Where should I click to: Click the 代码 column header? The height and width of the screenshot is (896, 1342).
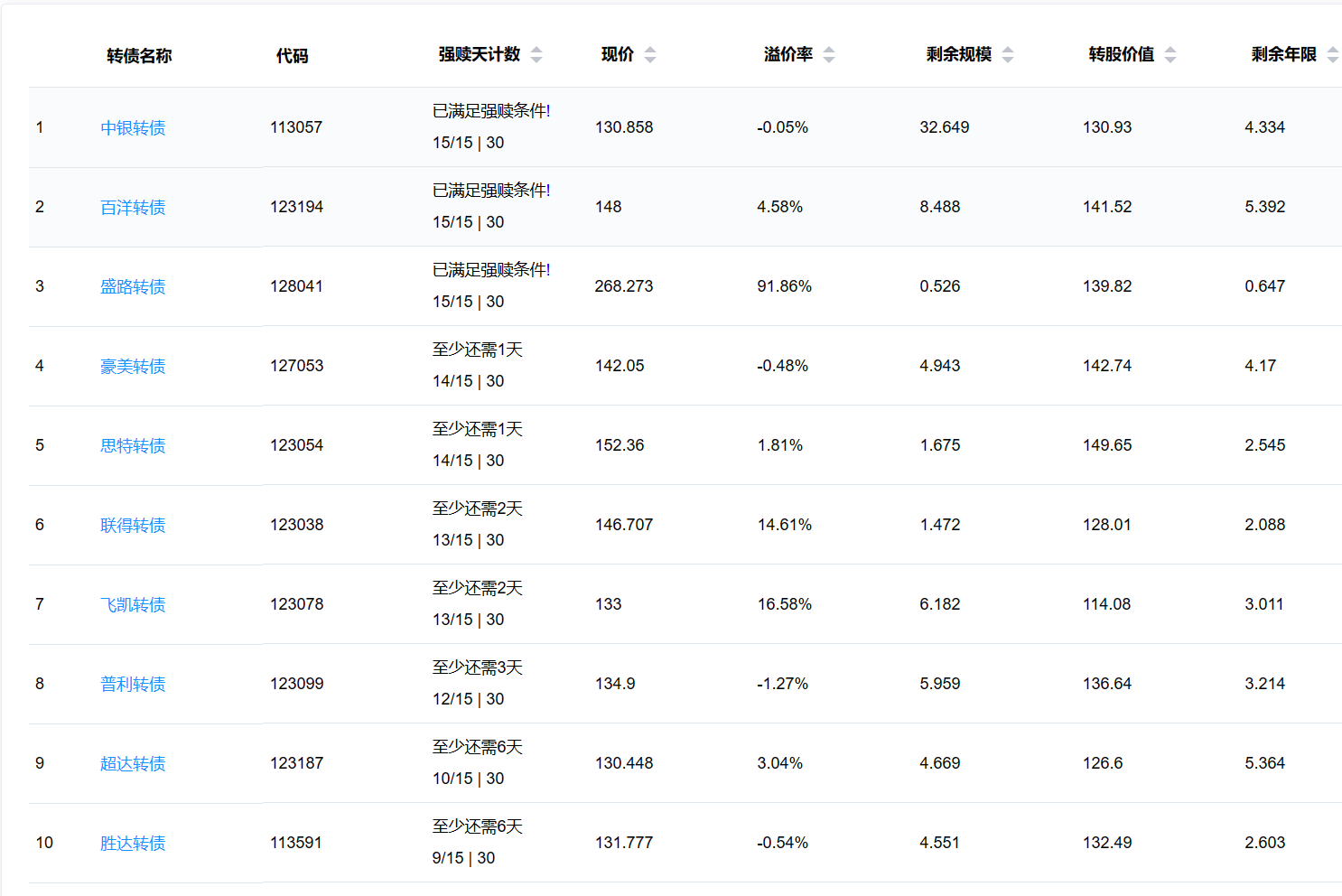[292, 56]
